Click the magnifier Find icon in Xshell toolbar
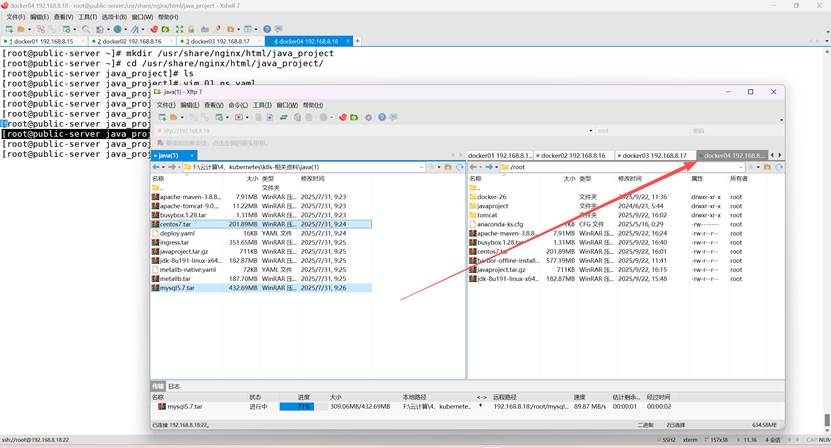 [x=86, y=29]
